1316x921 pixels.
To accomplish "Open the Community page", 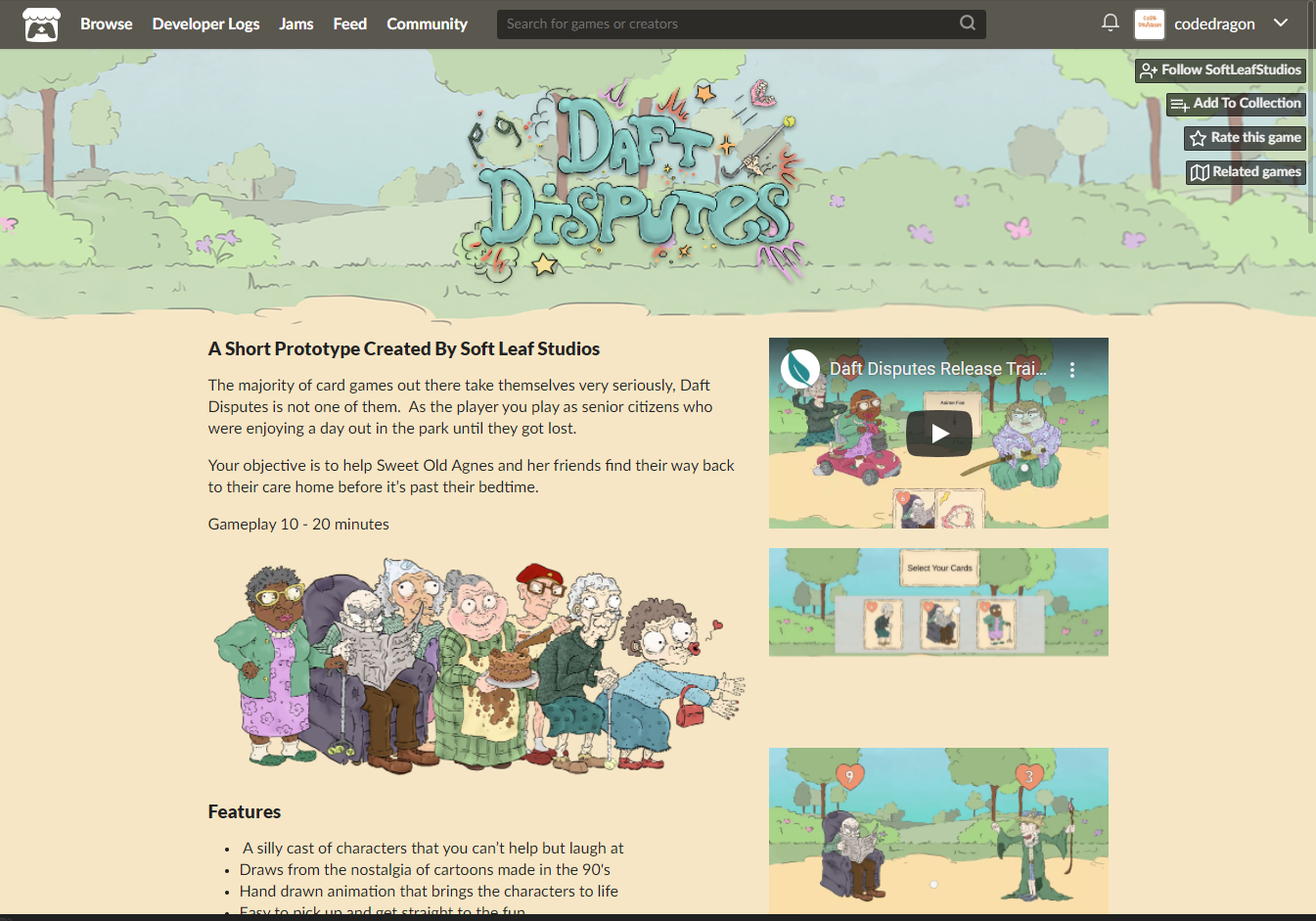I will (x=427, y=23).
